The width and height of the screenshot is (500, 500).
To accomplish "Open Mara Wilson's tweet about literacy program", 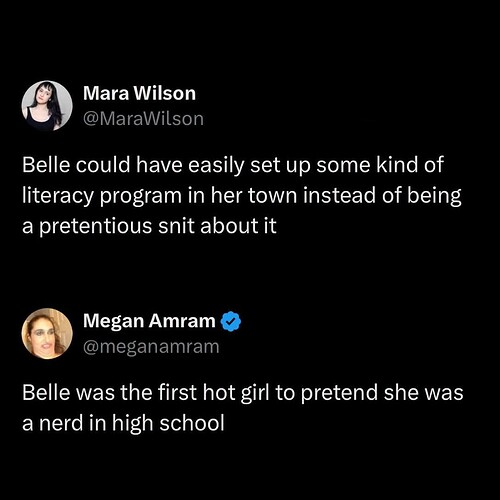I will click(x=242, y=195).
